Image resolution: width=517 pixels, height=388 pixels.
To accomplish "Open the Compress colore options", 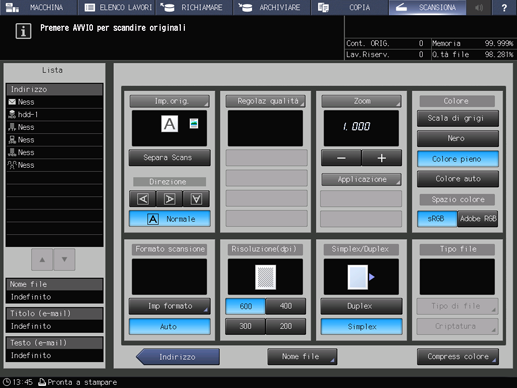I will [x=458, y=357].
